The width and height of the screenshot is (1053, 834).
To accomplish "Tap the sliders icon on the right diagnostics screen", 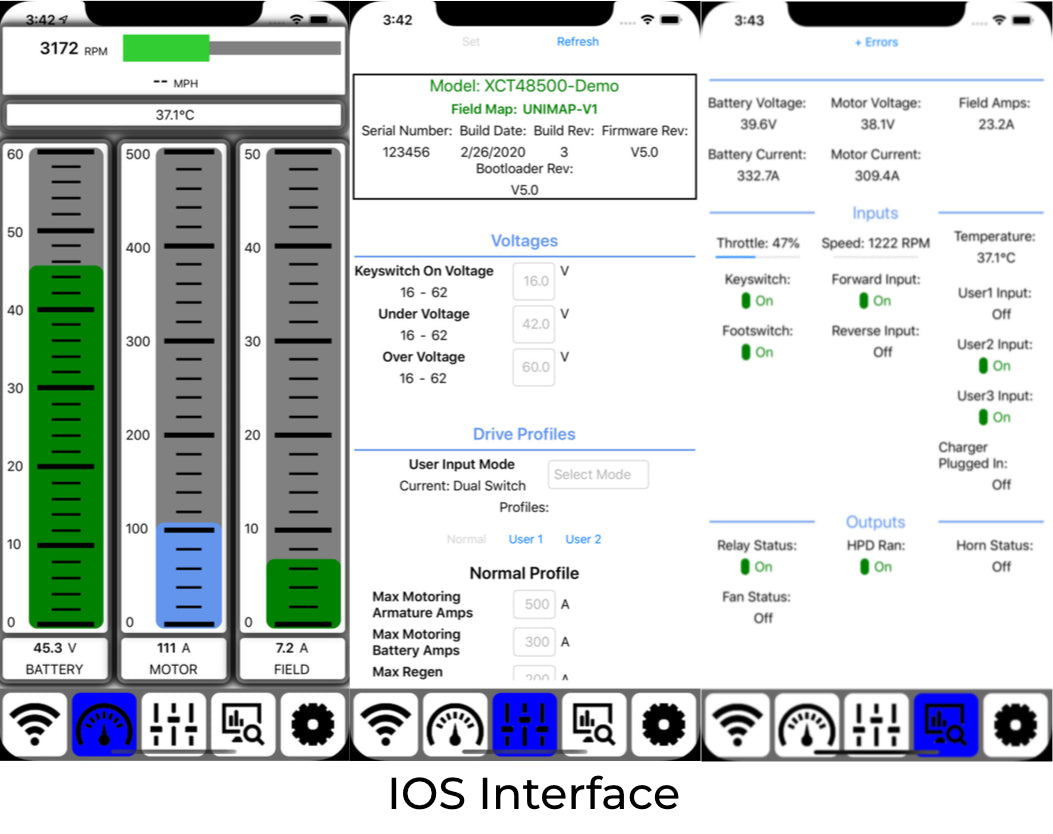I will tap(877, 724).
